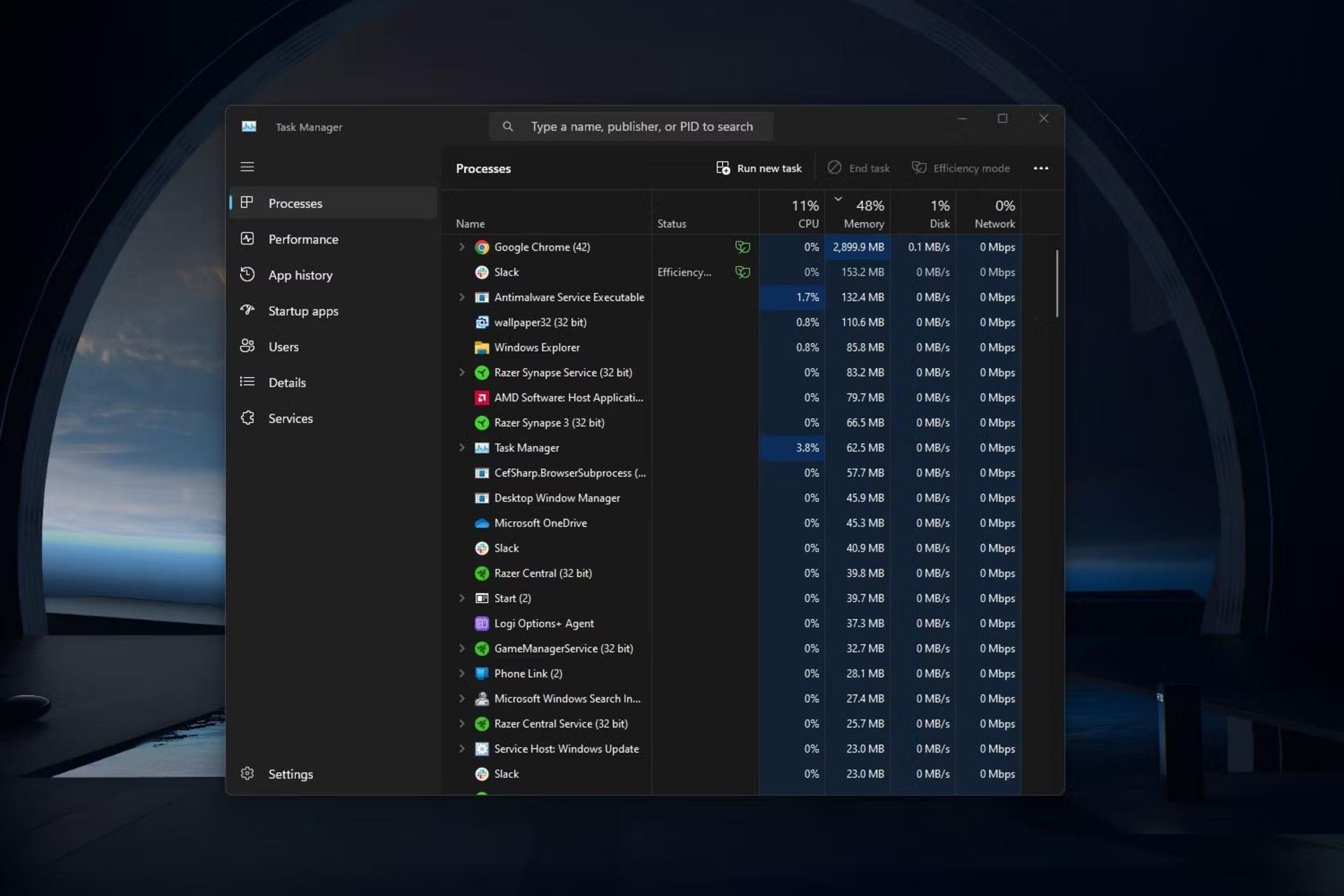Open the Settings gear icon
Screen dimensions: 1344x896
coord(247,773)
